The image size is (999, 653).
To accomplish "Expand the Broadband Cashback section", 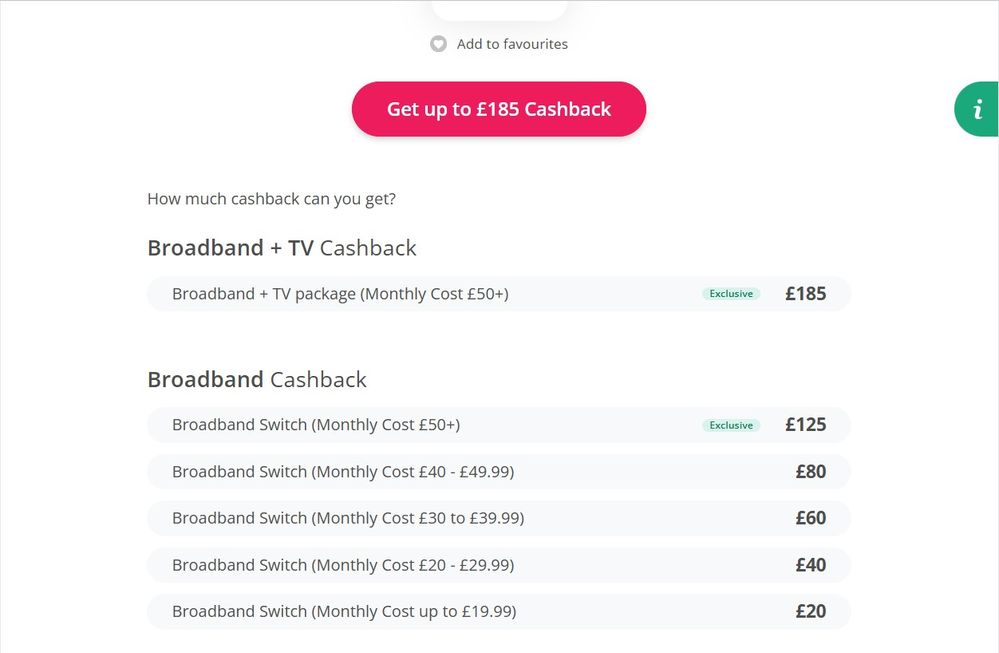I will [257, 379].
